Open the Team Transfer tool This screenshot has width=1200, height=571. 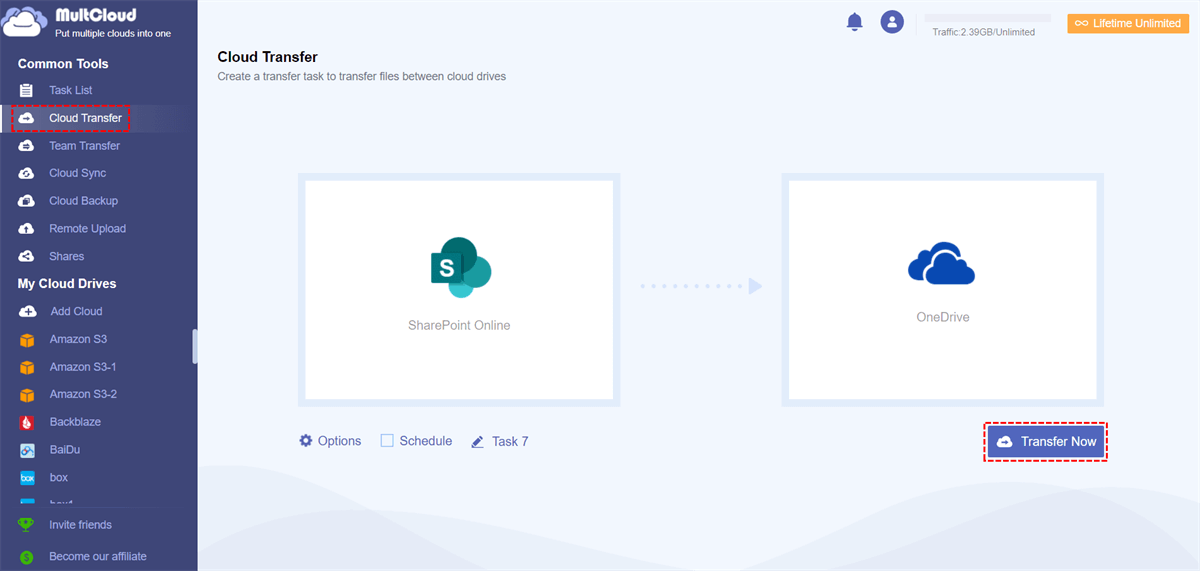(84, 146)
